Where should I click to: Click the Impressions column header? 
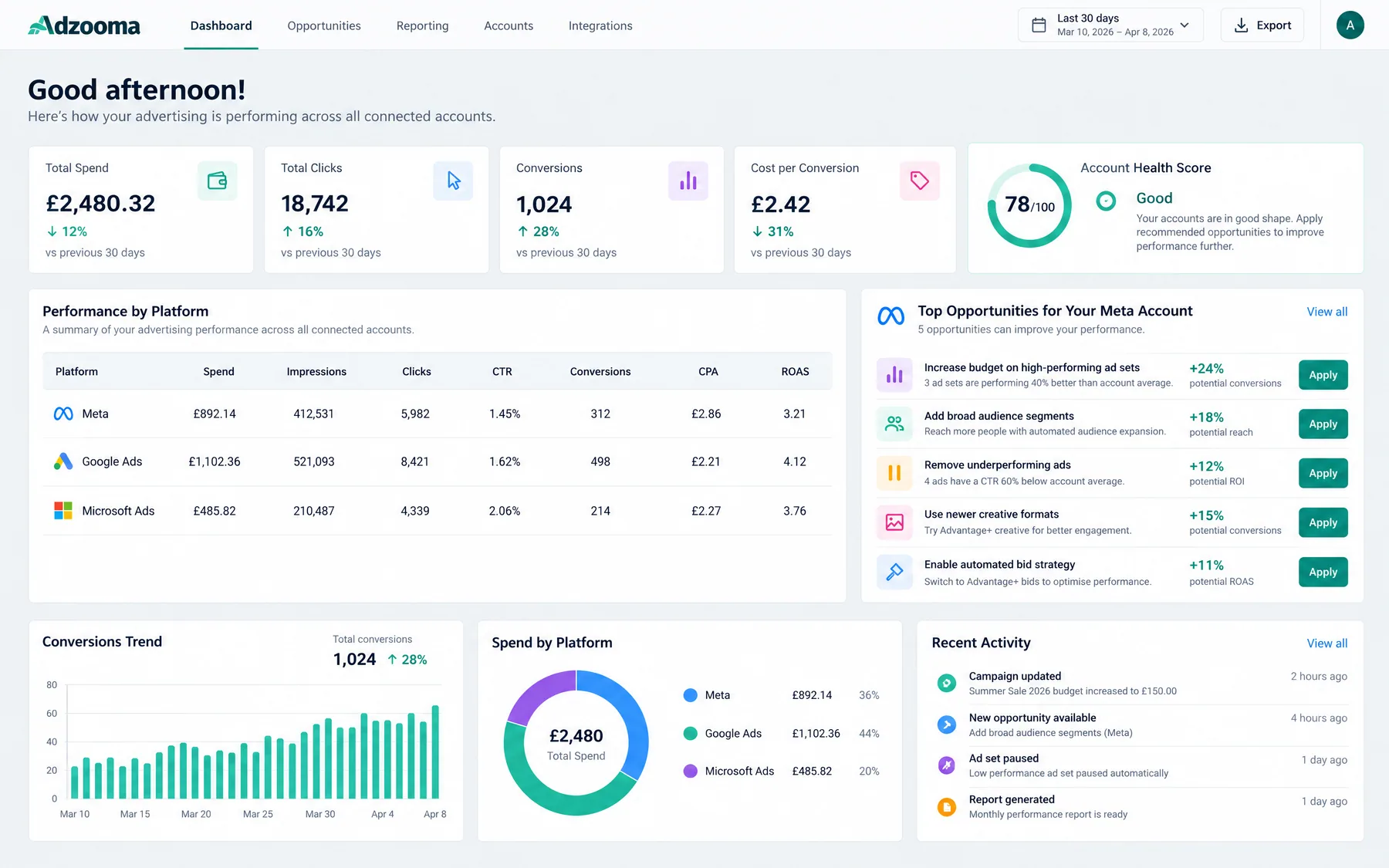coord(316,372)
